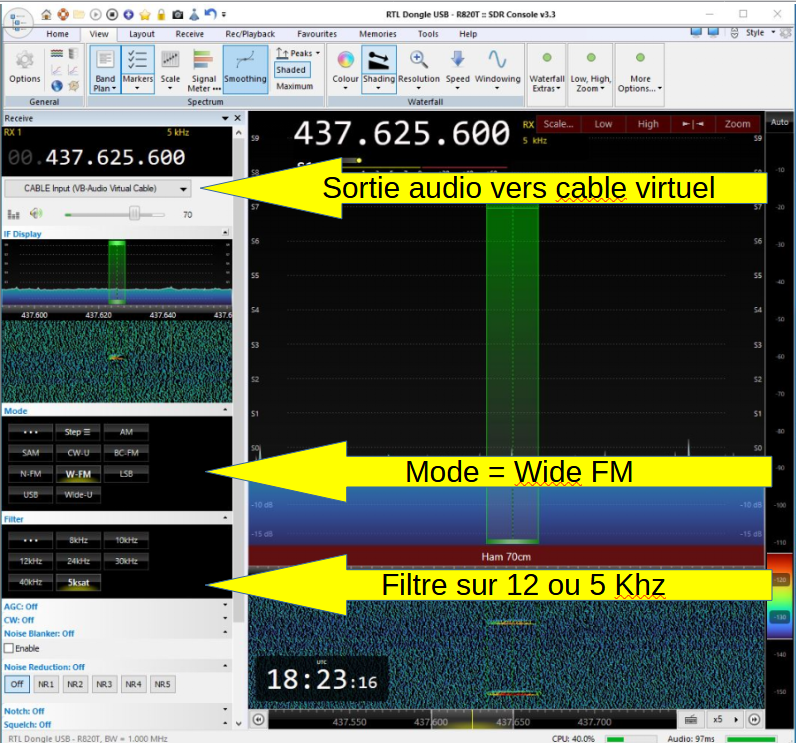Click the Signal Meter icon
Viewport: 796px width, 743px height.
pyautogui.click(x=202, y=59)
